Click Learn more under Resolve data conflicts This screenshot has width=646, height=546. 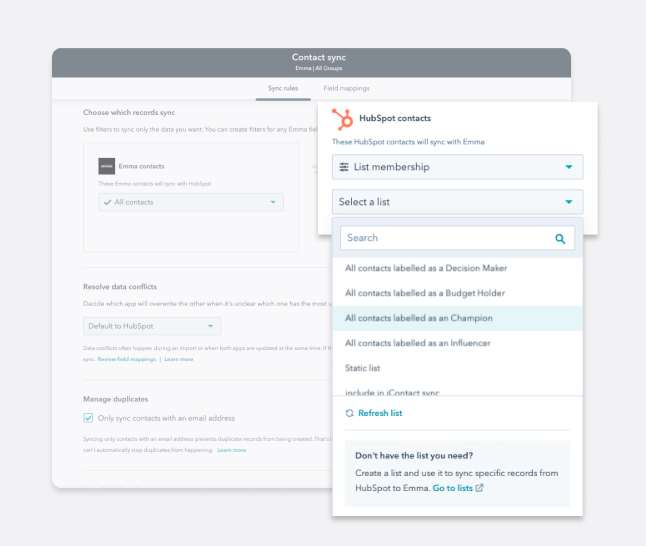coord(178,359)
